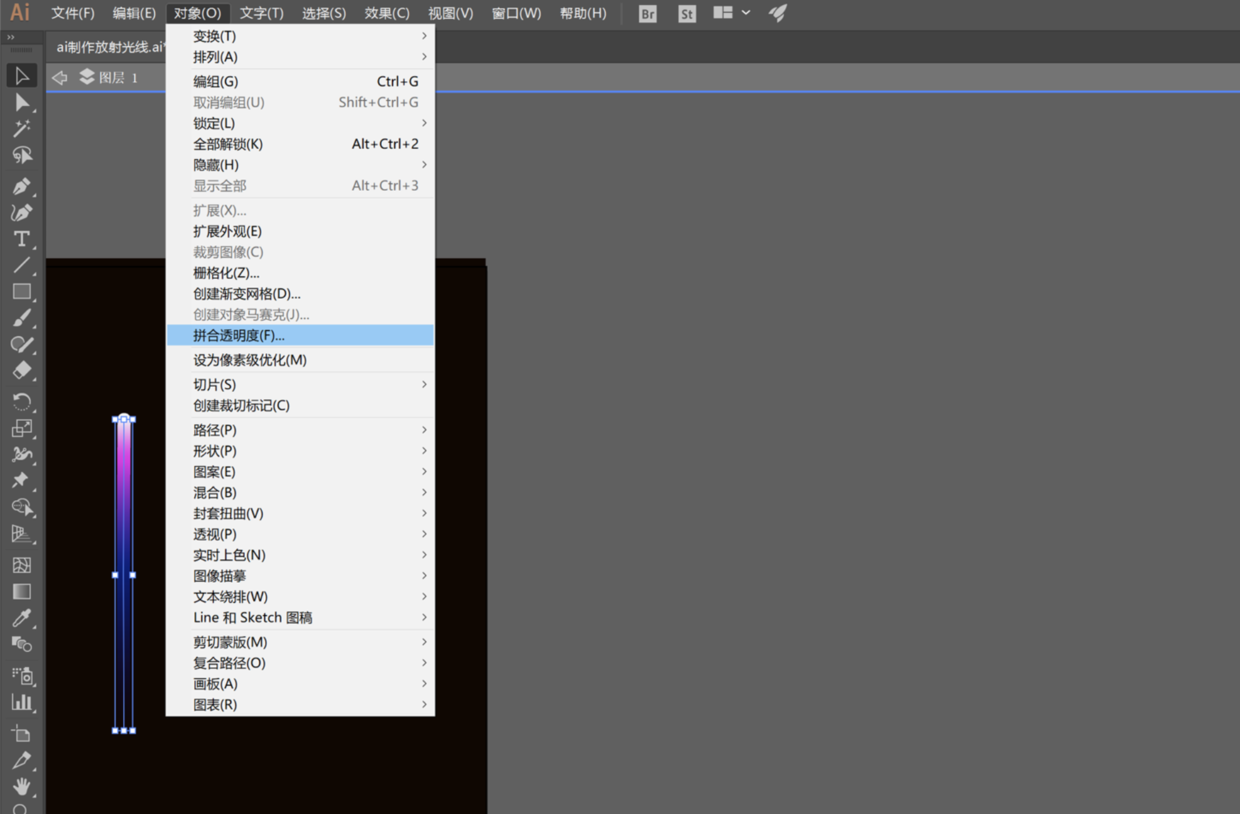
Task: Select the Scale tool
Action: pos(22,428)
